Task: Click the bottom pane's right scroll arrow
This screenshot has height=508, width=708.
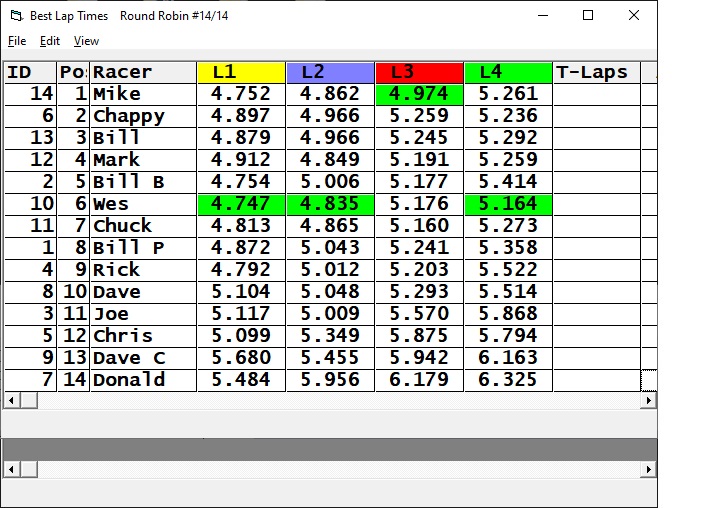Action: point(649,469)
